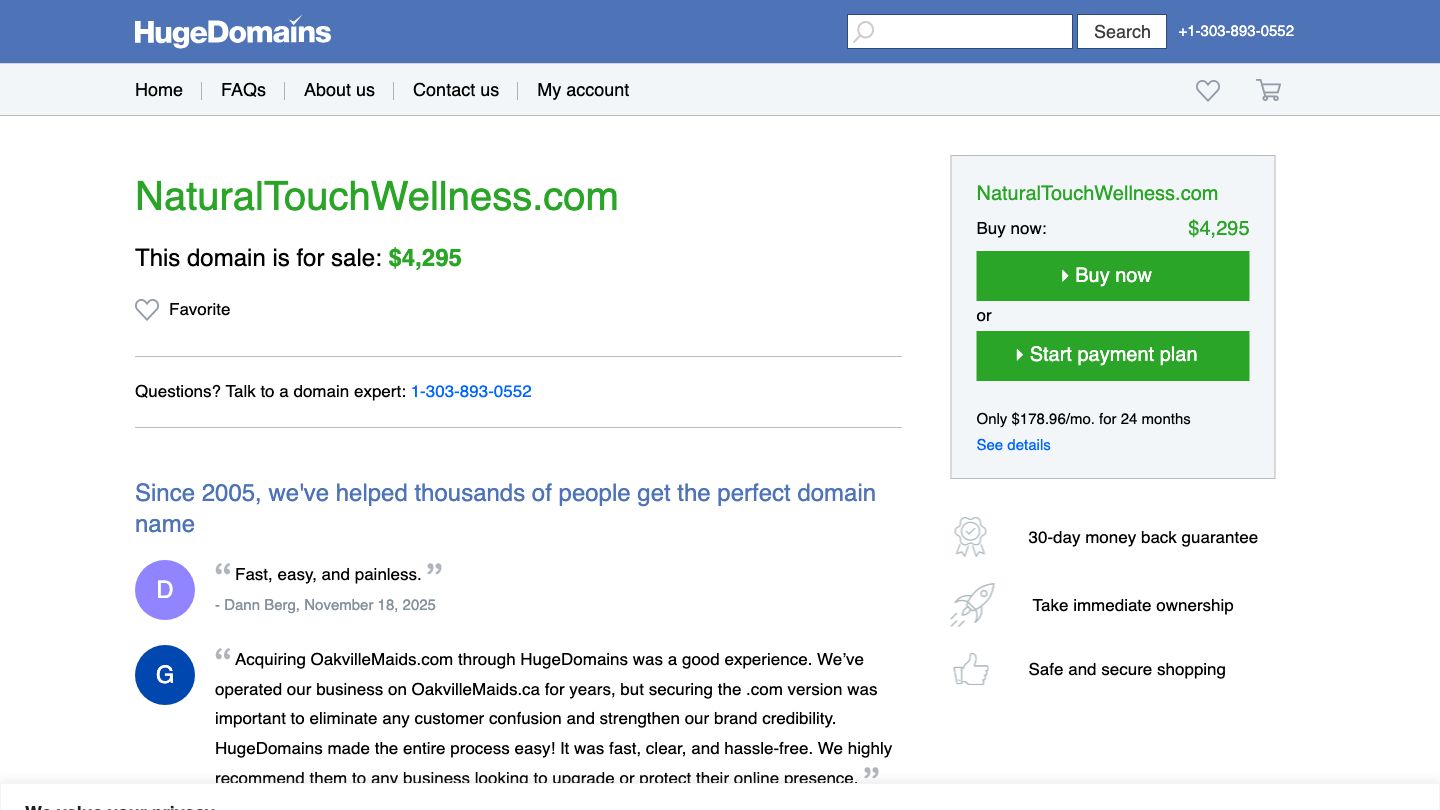Open the shopping cart icon
This screenshot has height=810, width=1440.
point(1268,90)
